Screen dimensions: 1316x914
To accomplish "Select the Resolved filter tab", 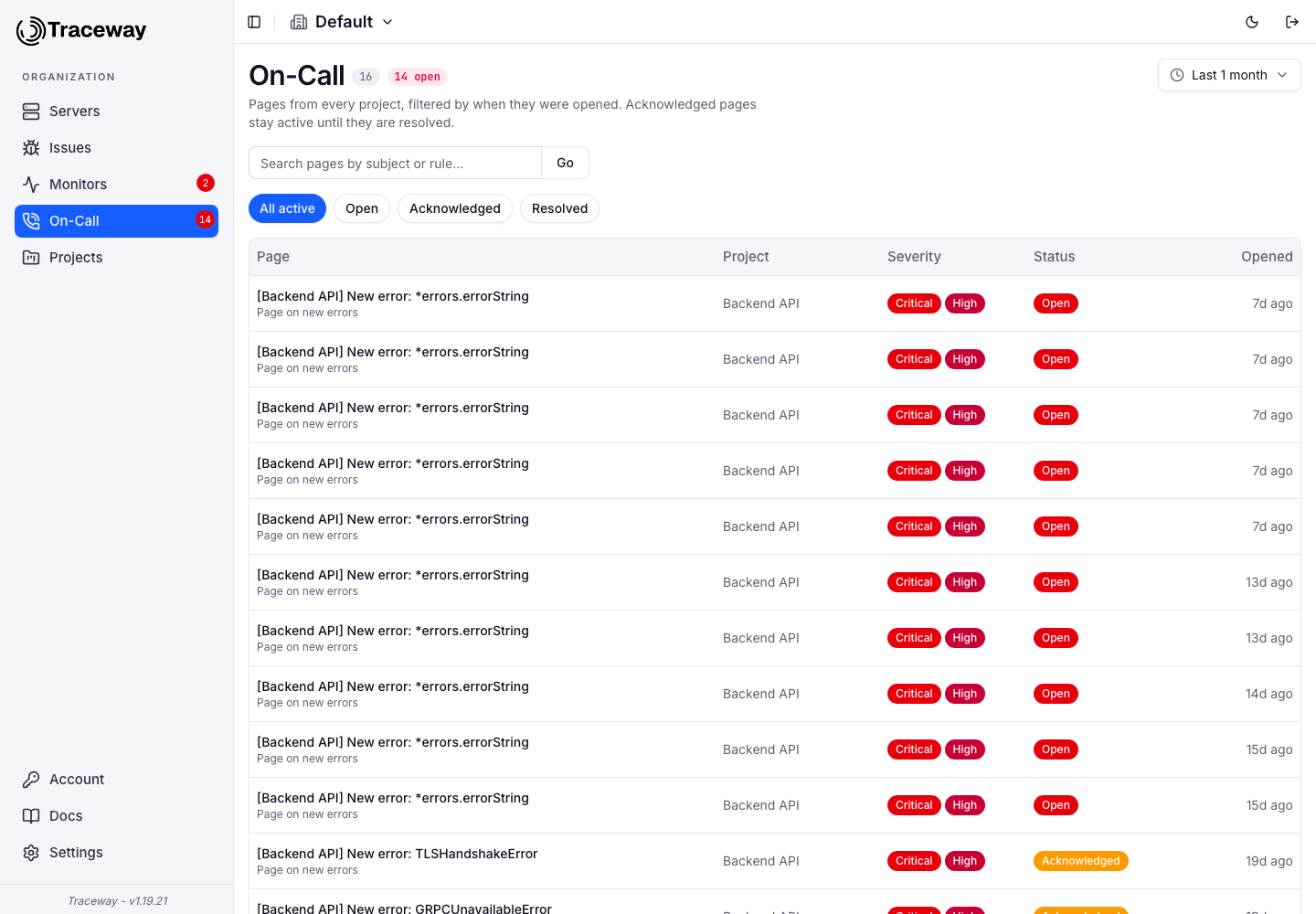I will click(559, 208).
